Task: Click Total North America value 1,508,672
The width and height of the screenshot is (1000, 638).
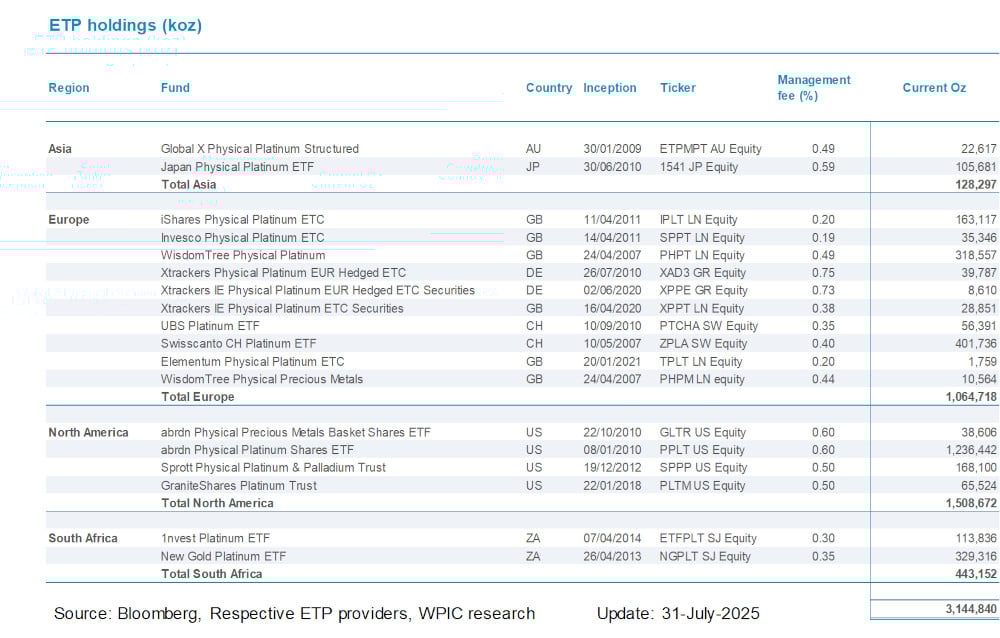Action: (971, 503)
